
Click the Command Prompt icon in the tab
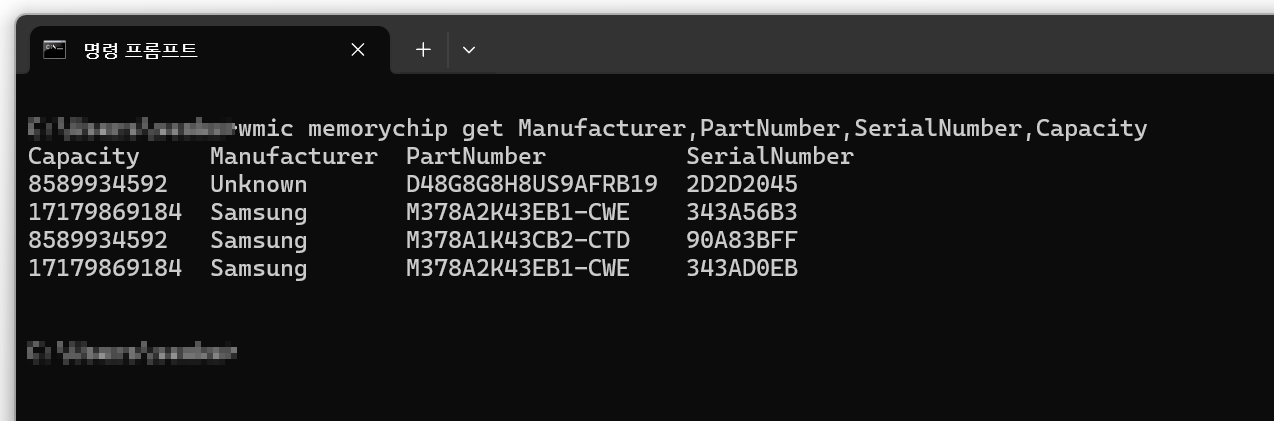click(54, 49)
